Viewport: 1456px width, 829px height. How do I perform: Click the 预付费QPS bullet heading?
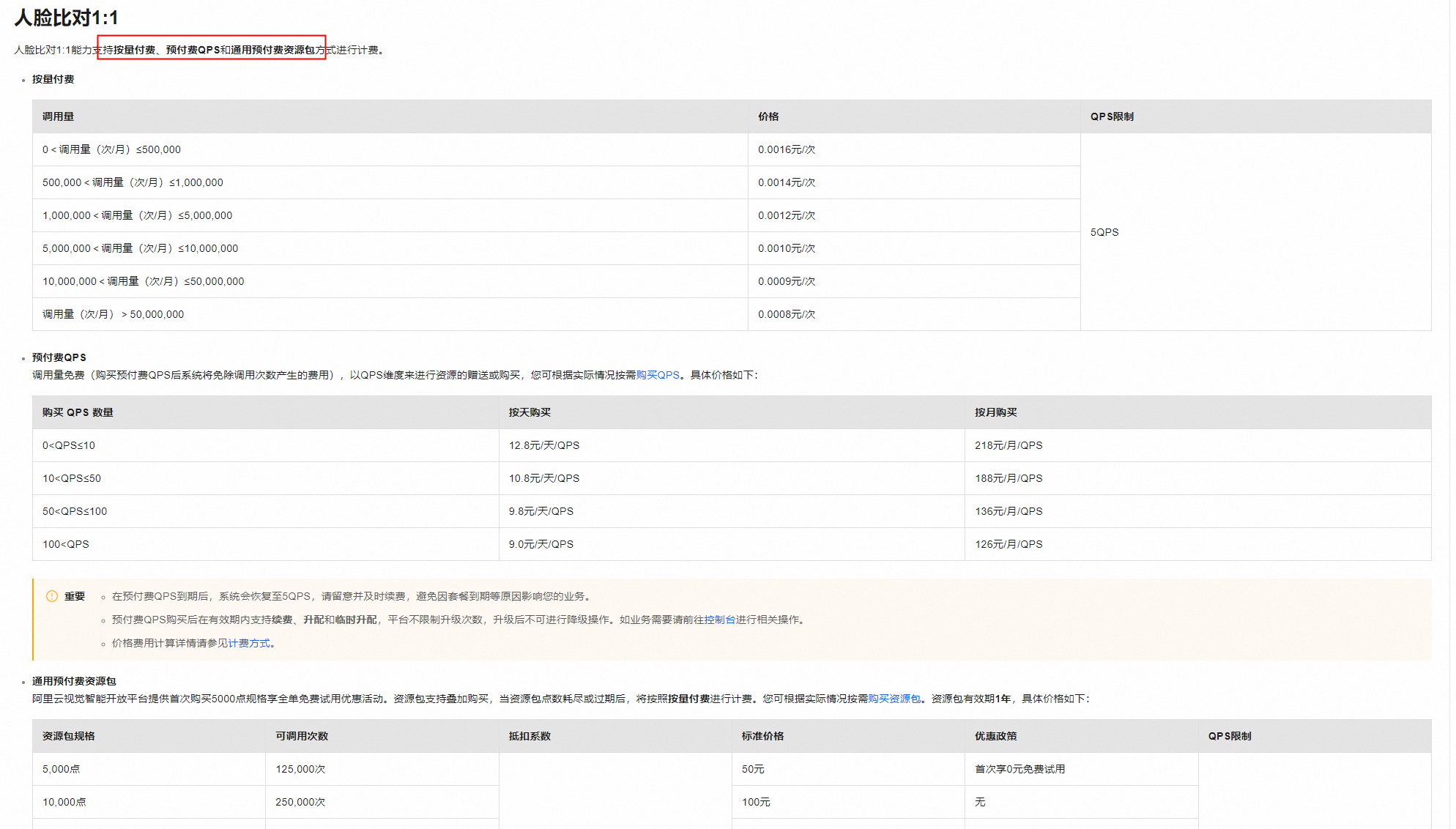59,357
